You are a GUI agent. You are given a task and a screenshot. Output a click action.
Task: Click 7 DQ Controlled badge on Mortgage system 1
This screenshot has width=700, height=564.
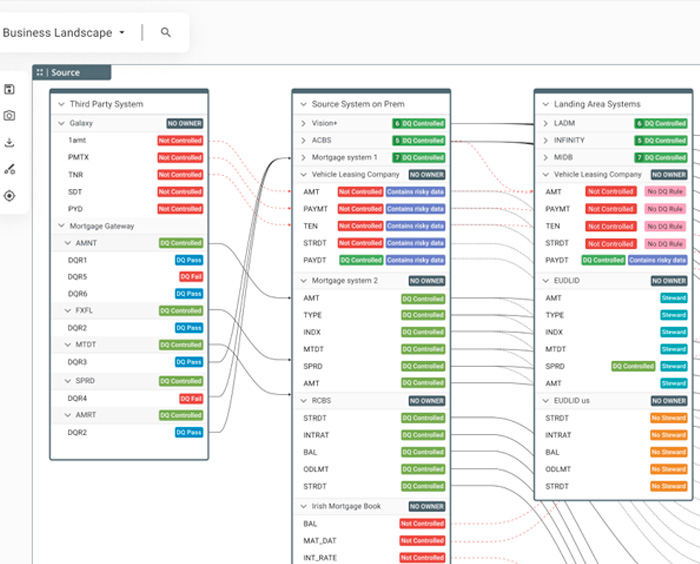[x=419, y=158]
